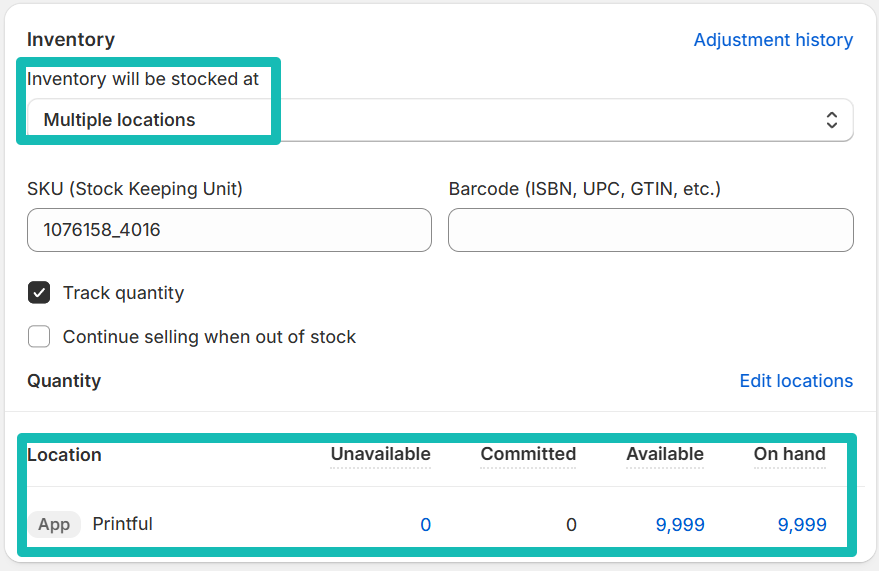
Task: Toggle the Track quantity checkbox
Action: (39, 293)
